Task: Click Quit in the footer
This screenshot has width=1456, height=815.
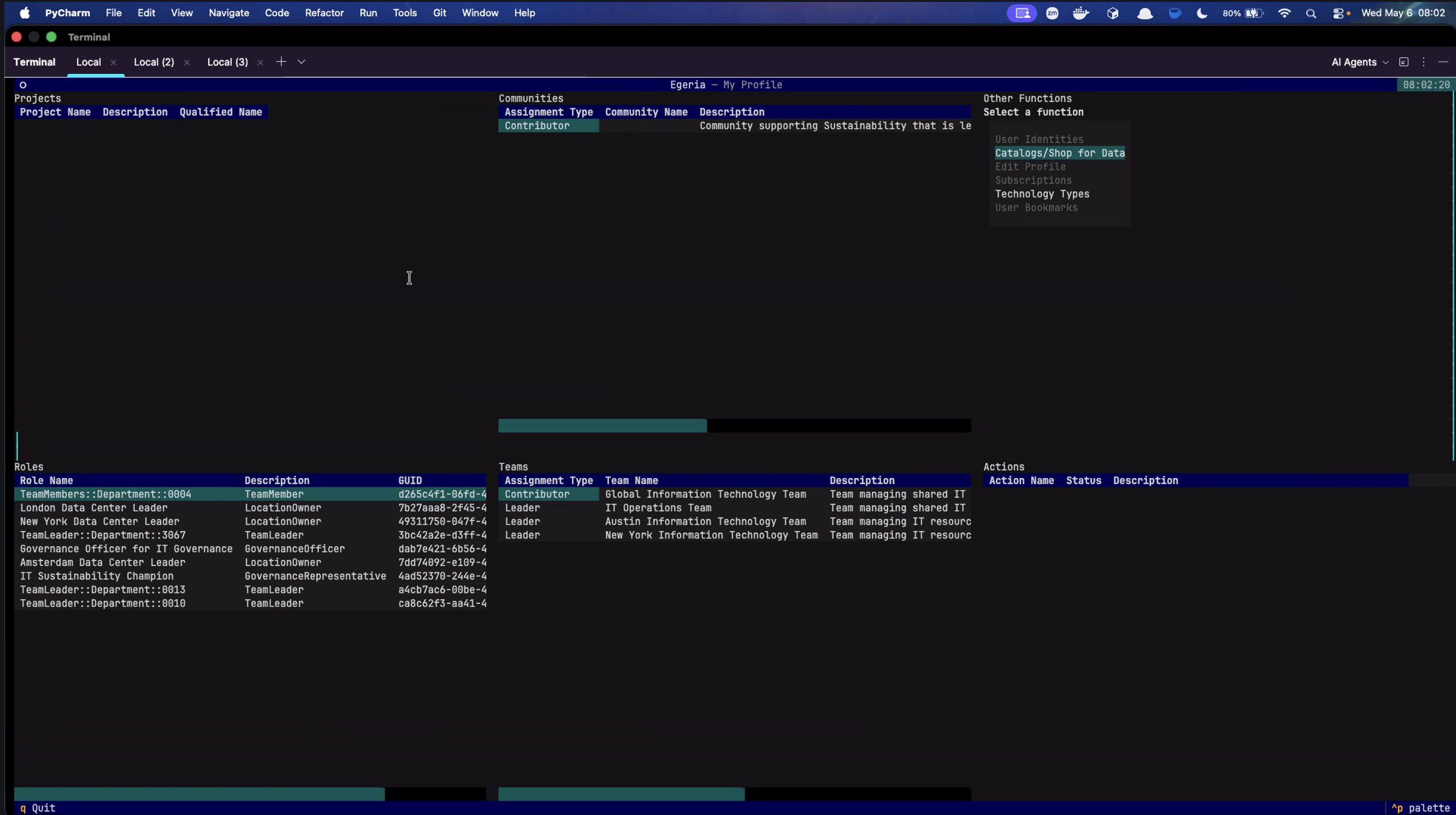Action: pos(38,808)
